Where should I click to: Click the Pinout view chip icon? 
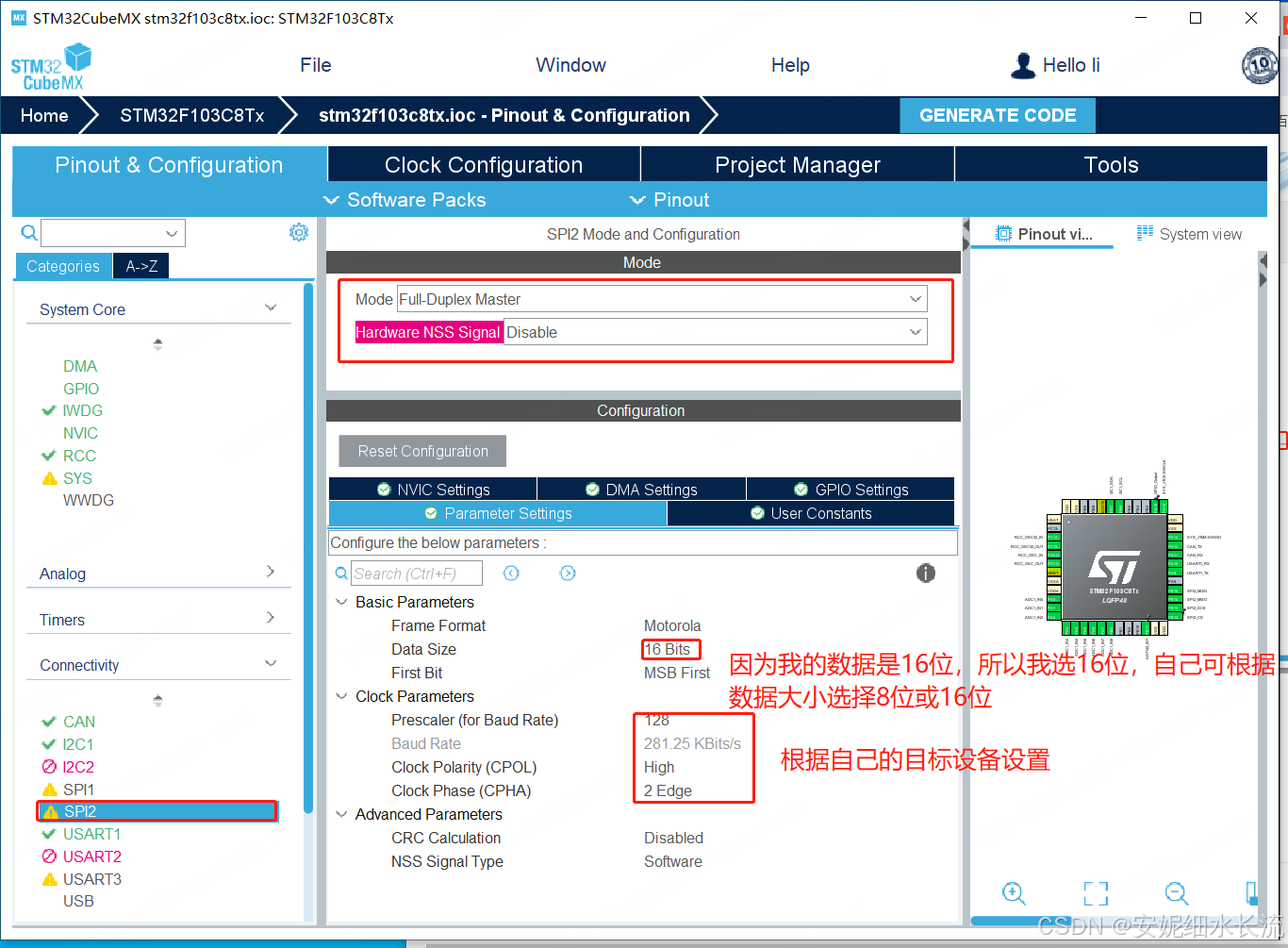click(x=1004, y=234)
